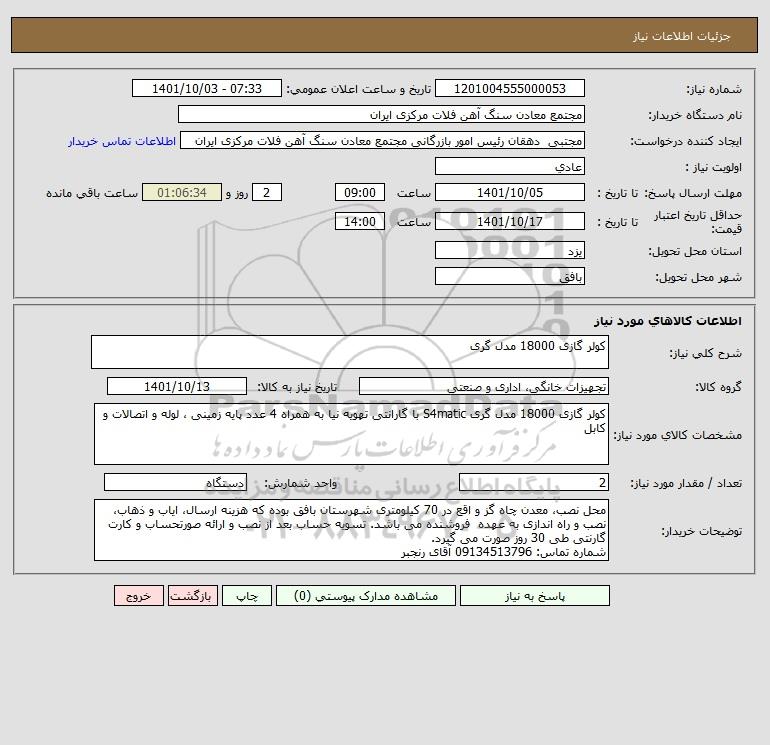
Task: Click the label شرح کلی نیاز
Action: point(706,353)
